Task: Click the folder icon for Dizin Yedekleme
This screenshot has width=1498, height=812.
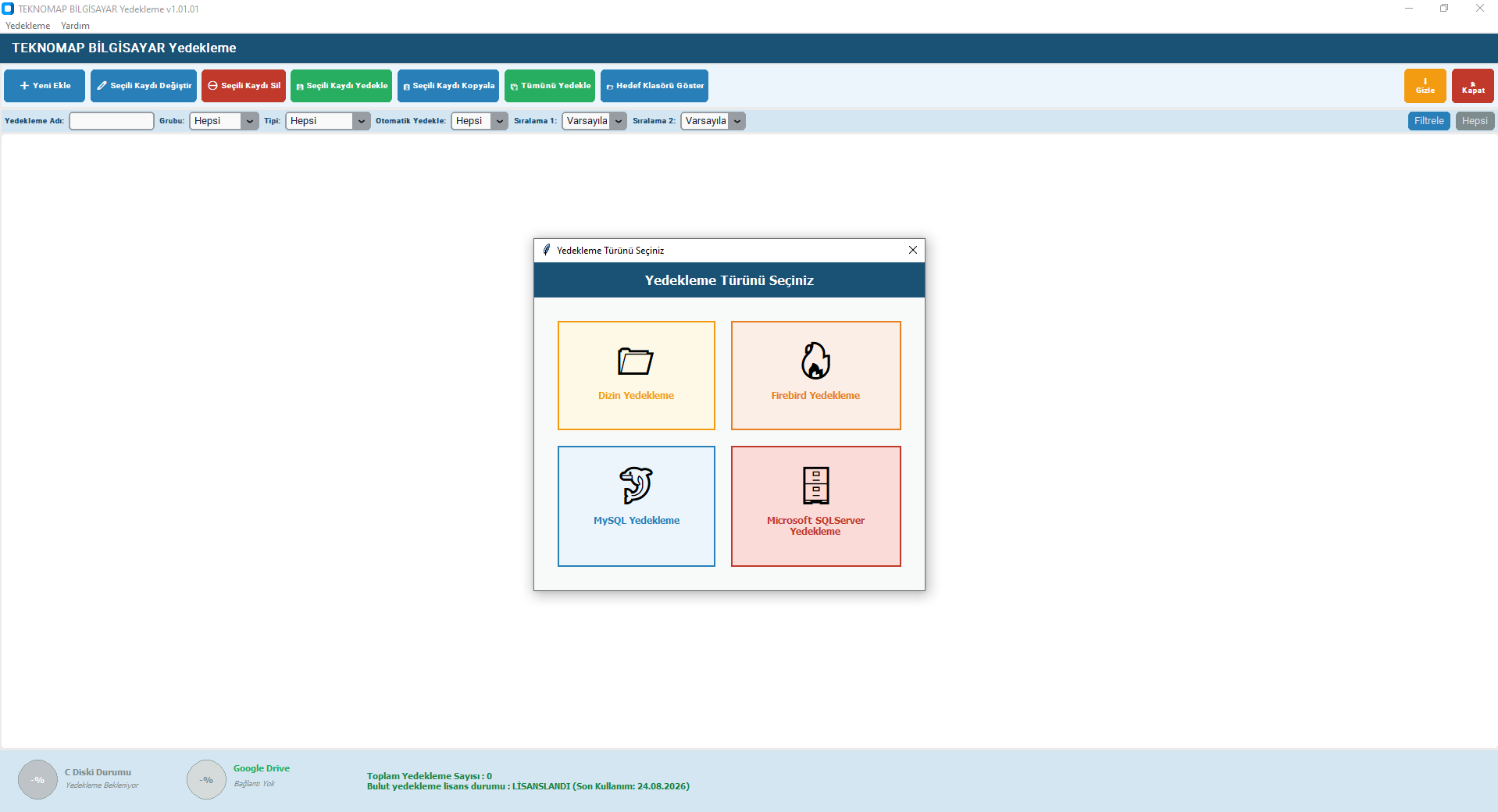Action: coord(636,361)
